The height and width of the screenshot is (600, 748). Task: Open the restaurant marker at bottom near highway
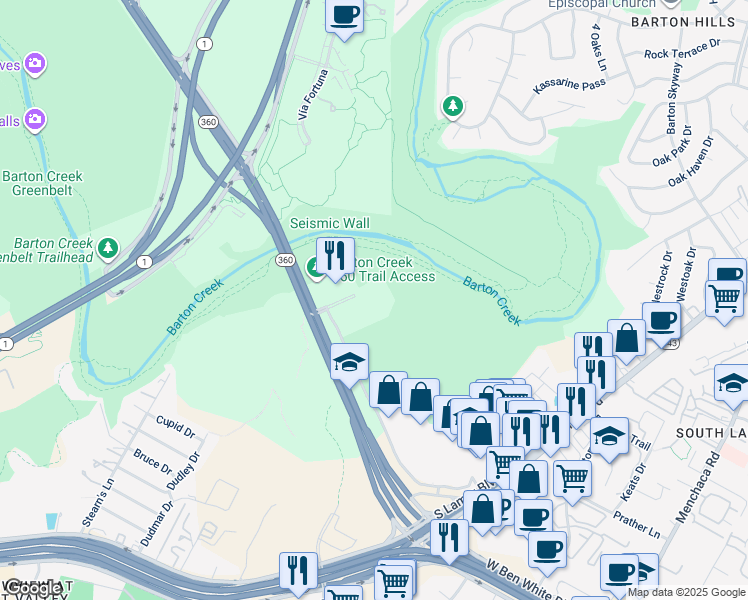(299, 574)
